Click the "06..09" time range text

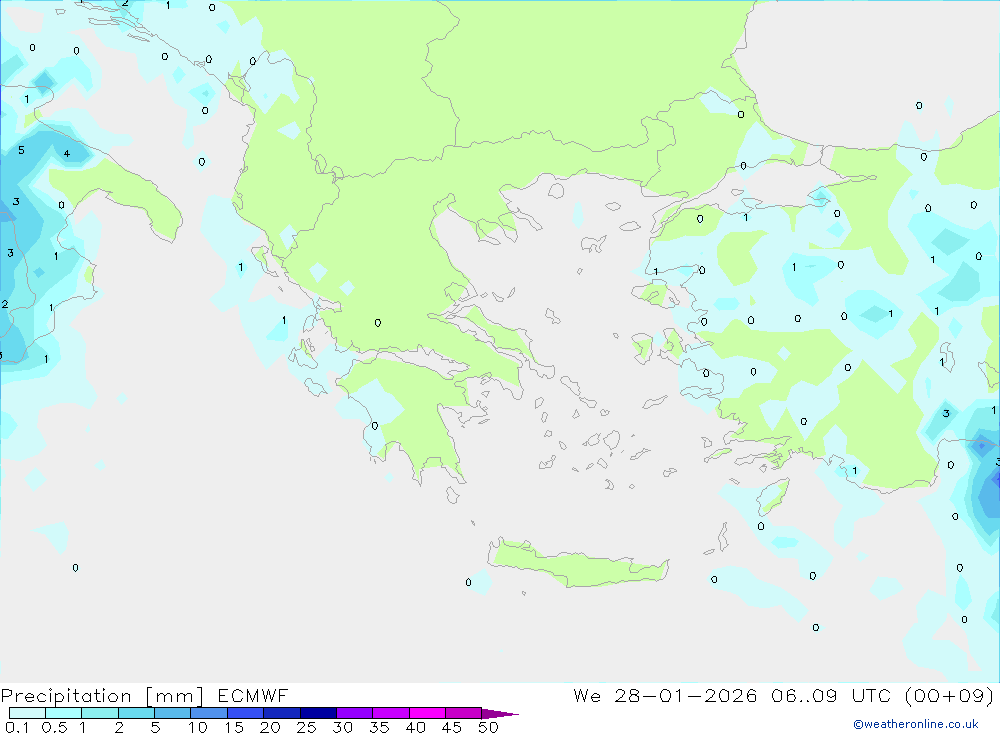click(804, 695)
